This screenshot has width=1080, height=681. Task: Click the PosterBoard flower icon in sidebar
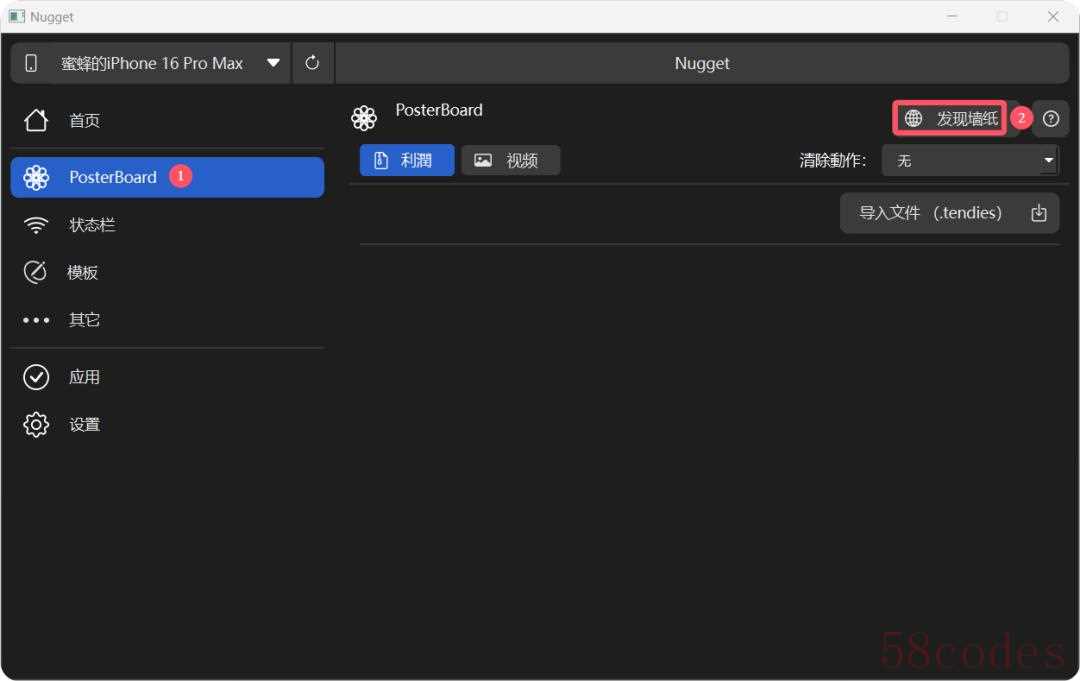(36, 178)
